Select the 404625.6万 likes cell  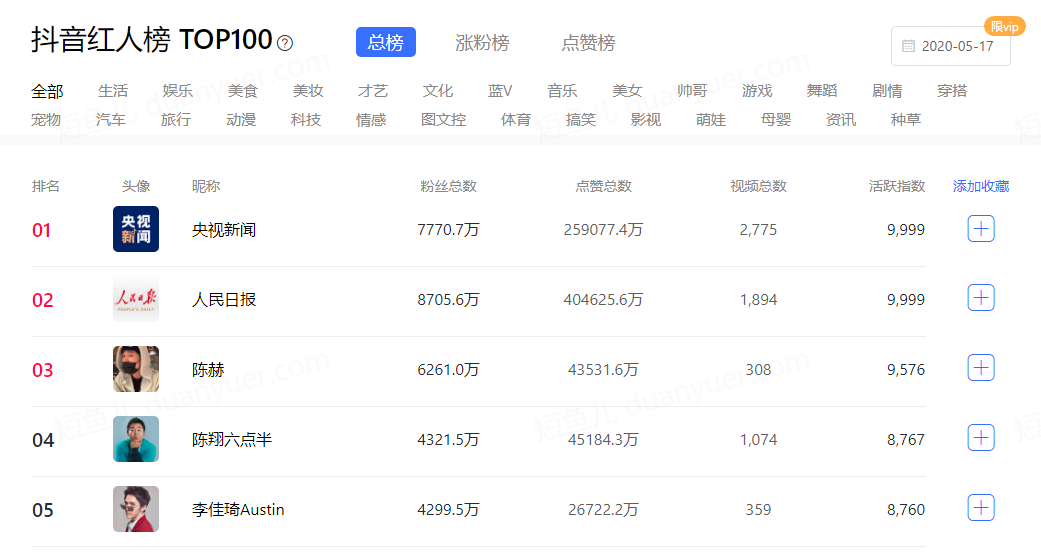[x=603, y=300]
